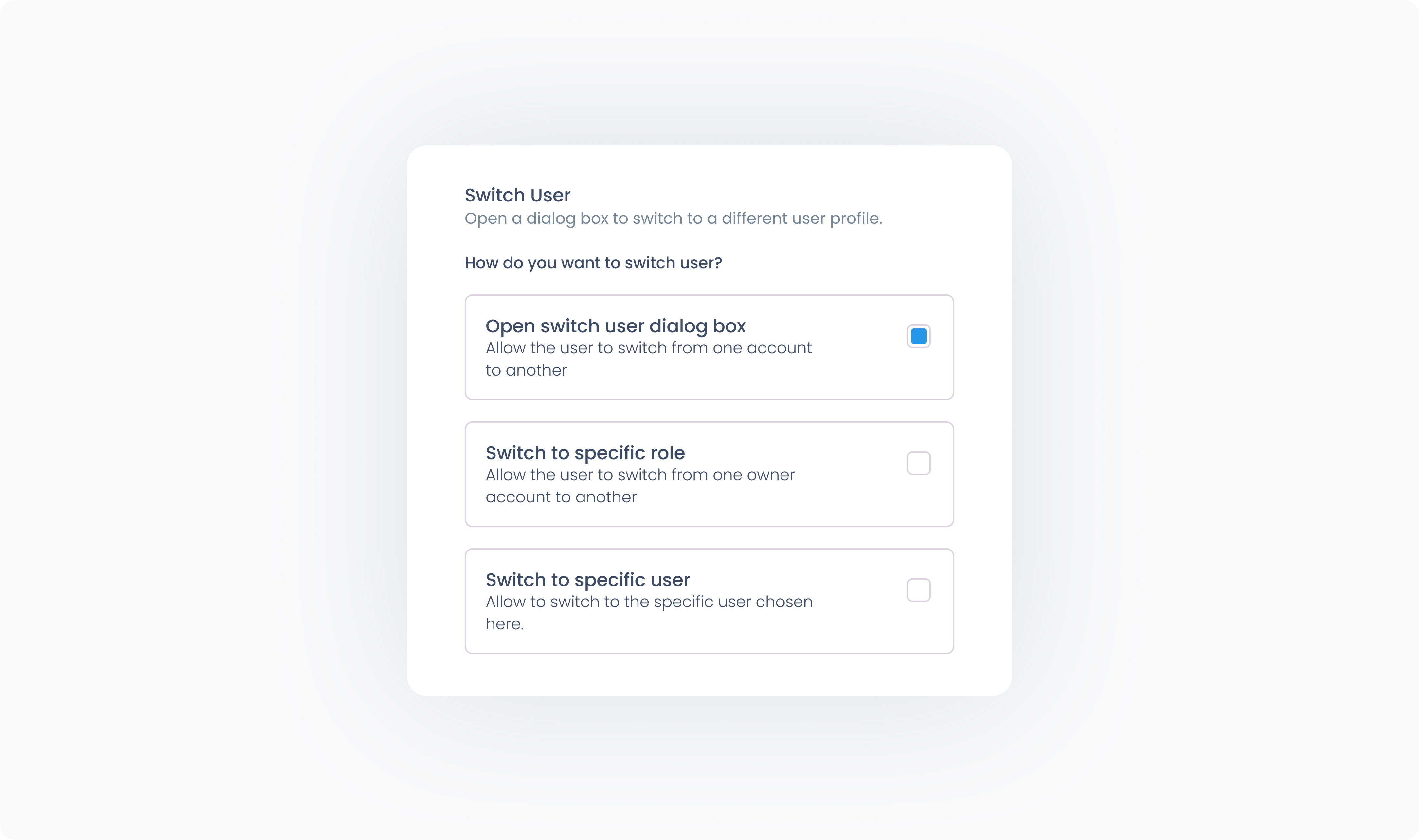Viewport: 1419px width, 840px height.
Task: Click the word "user" in the third option heading
Action: 671,580
